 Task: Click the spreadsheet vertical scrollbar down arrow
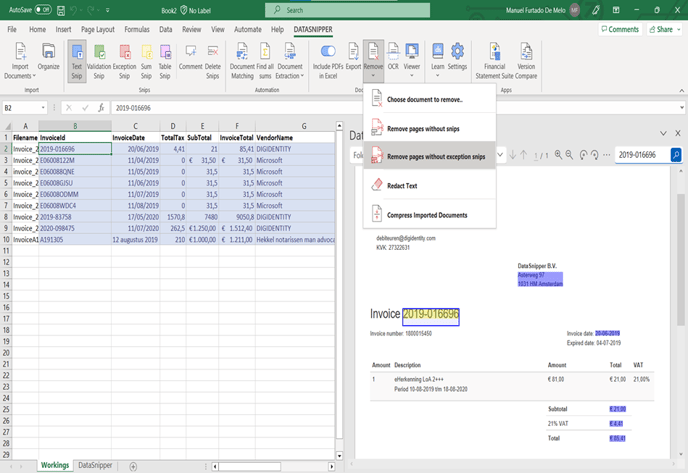point(339,455)
